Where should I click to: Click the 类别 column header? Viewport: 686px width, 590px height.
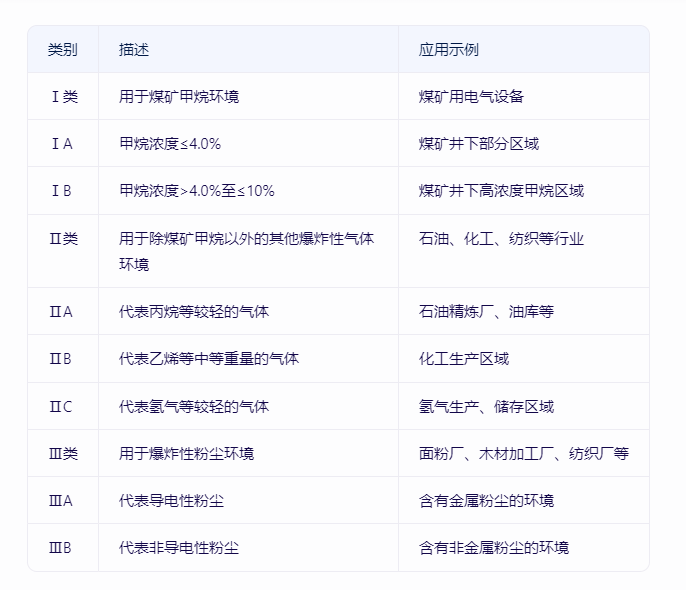[x=62, y=49]
